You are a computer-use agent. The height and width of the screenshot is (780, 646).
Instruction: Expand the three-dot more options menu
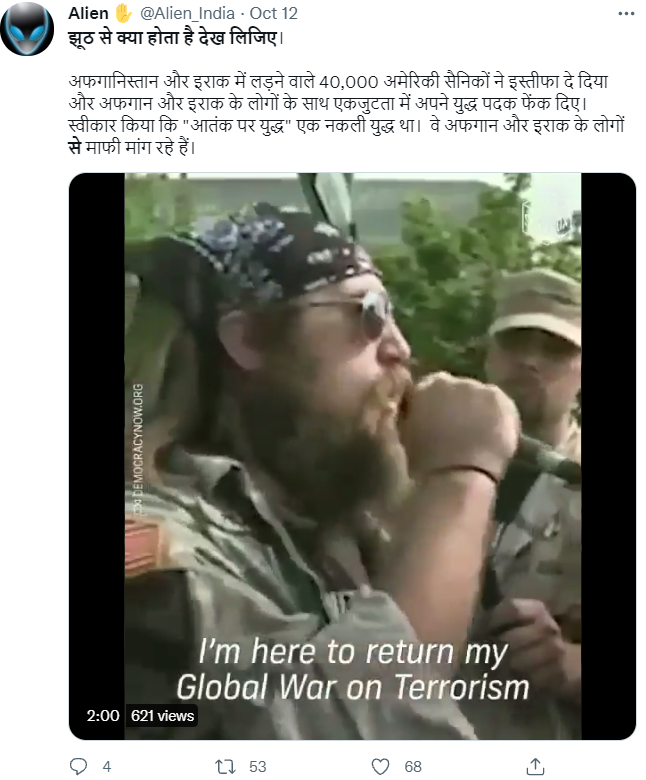coord(626,13)
